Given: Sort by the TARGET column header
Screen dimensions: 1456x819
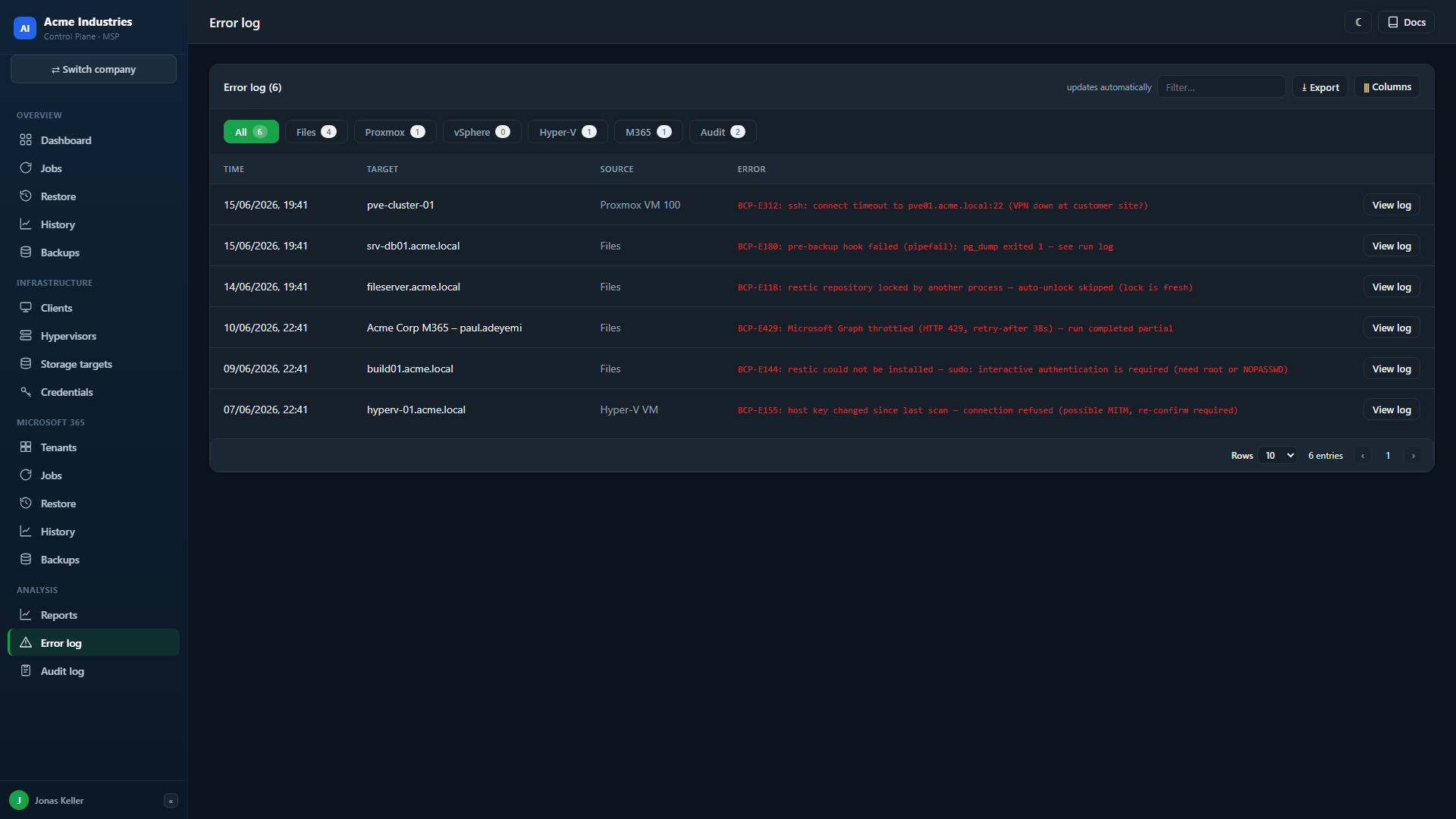Looking at the screenshot, I should (x=382, y=169).
